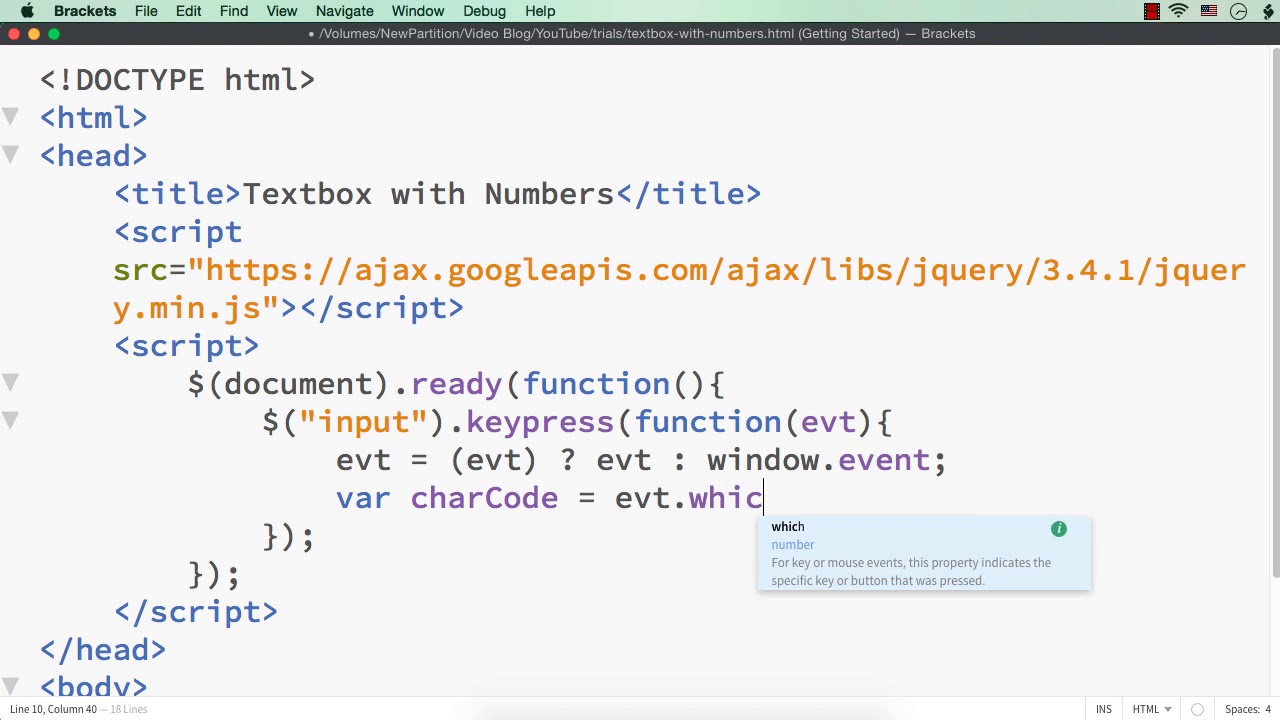Screen dimensions: 1280x720
Task: Click the closing </head> tag line
Action: click(x=103, y=650)
